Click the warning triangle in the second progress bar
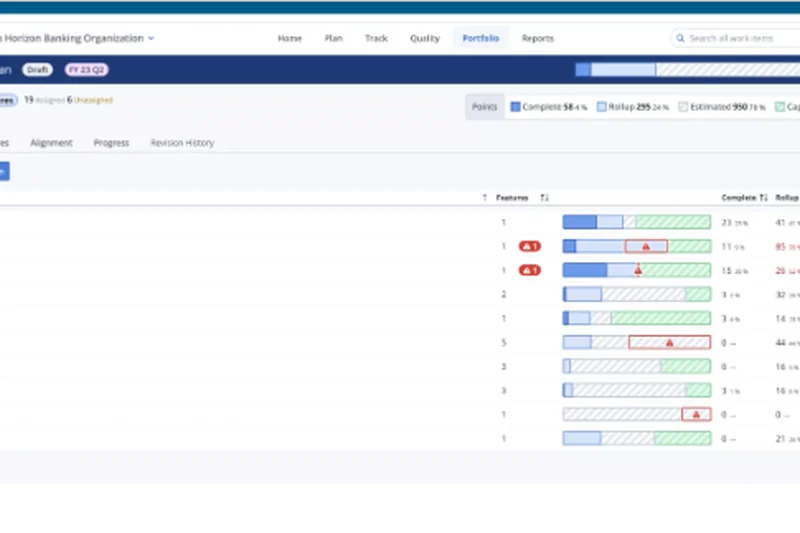This screenshot has width=800, height=533. coord(646,246)
